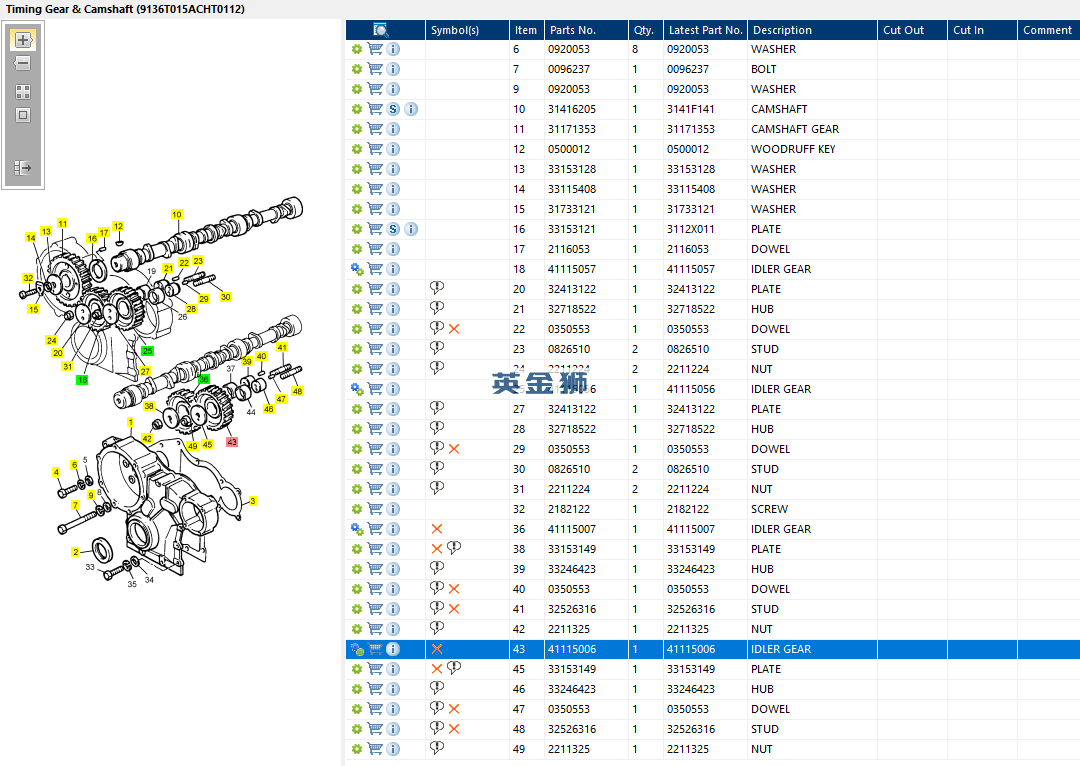Screen dimensions: 1080x766
Task: Click the SCREW description
Action: point(769,509)
